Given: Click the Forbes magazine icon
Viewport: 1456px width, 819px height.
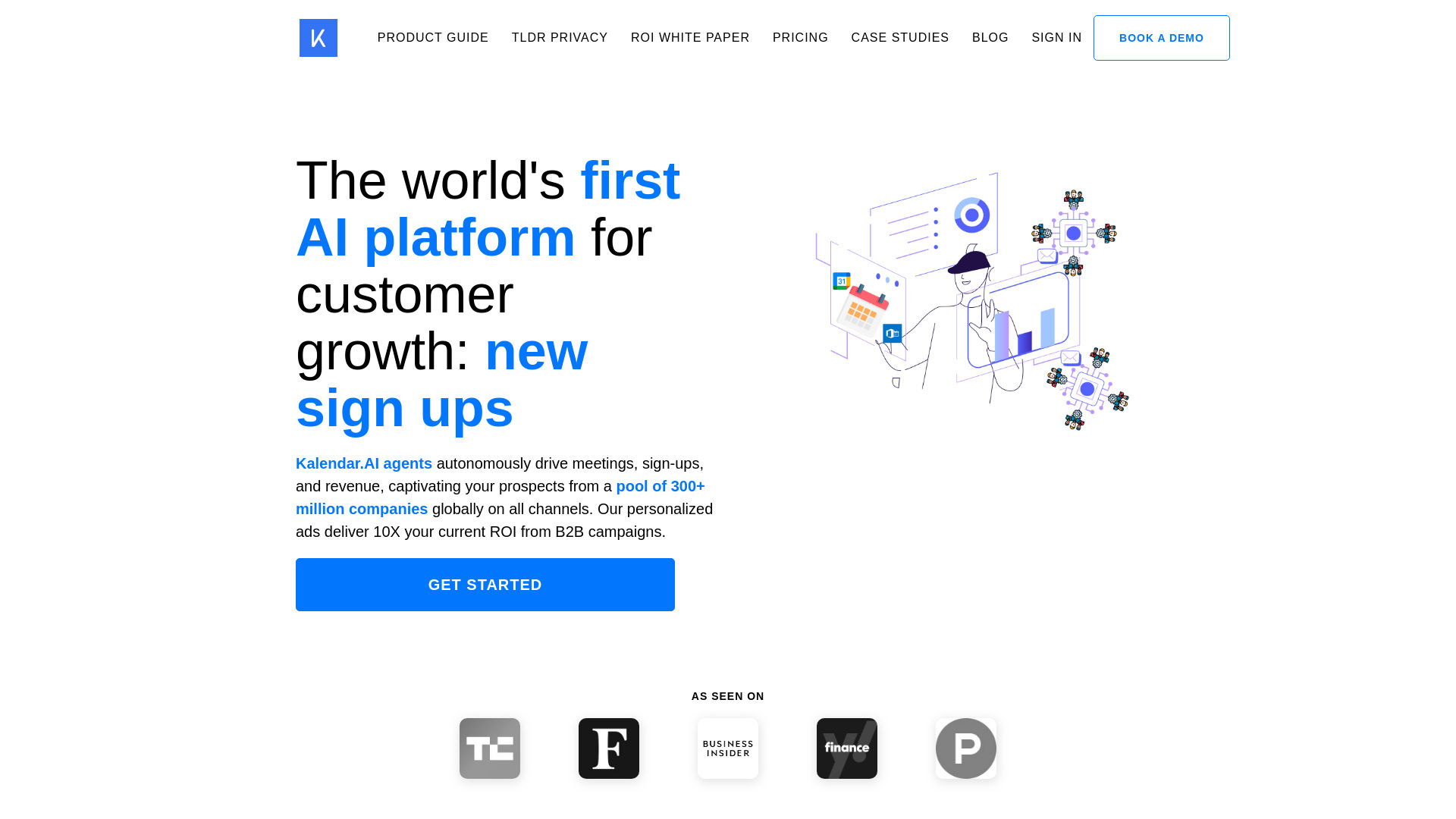Looking at the screenshot, I should pyautogui.click(x=609, y=748).
